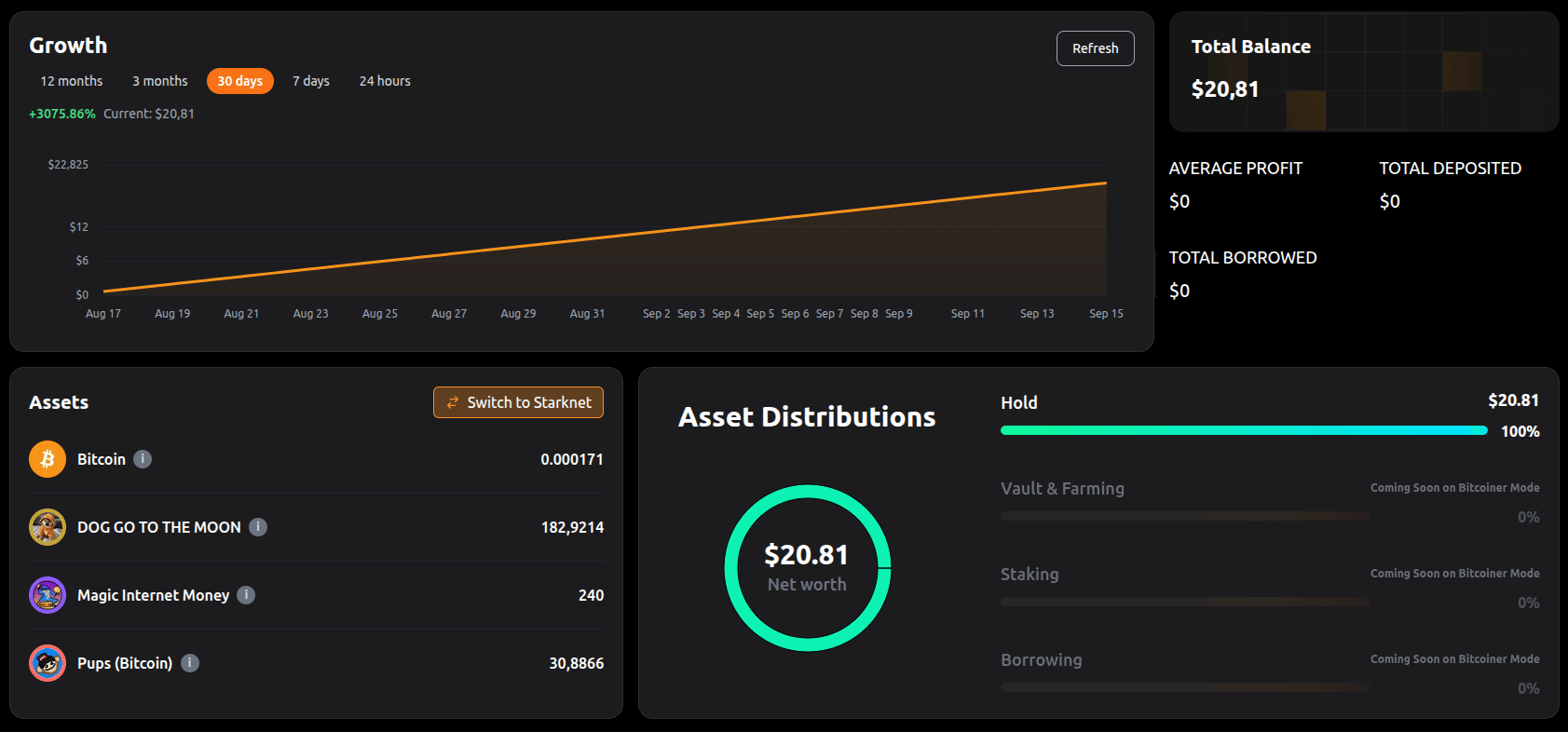Click the Bitcoin coin icon

(48, 459)
